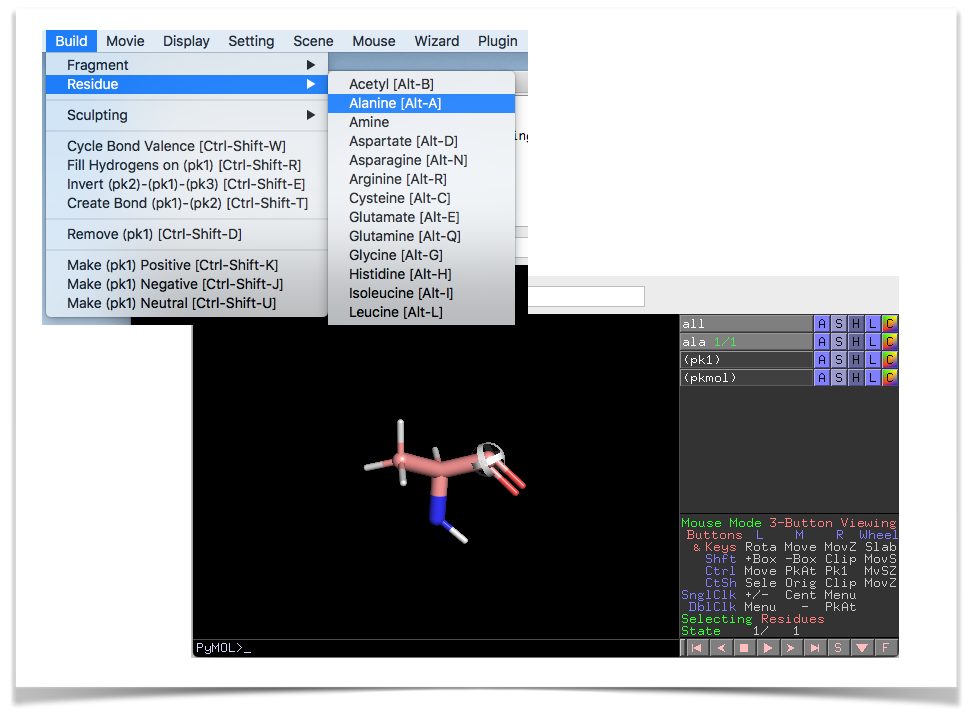Image resolution: width=972 pixels, height=714 pixels.
Task: Stop movie playback
Action: pyautogui.click(x=744, y=648)
